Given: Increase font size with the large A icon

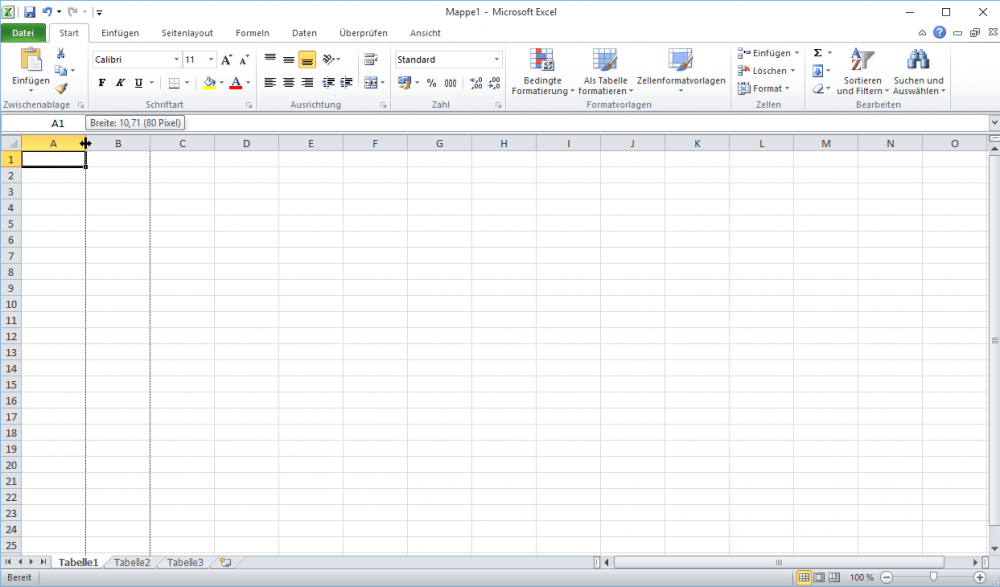Looking at the screenshot, I should point(226,59).
